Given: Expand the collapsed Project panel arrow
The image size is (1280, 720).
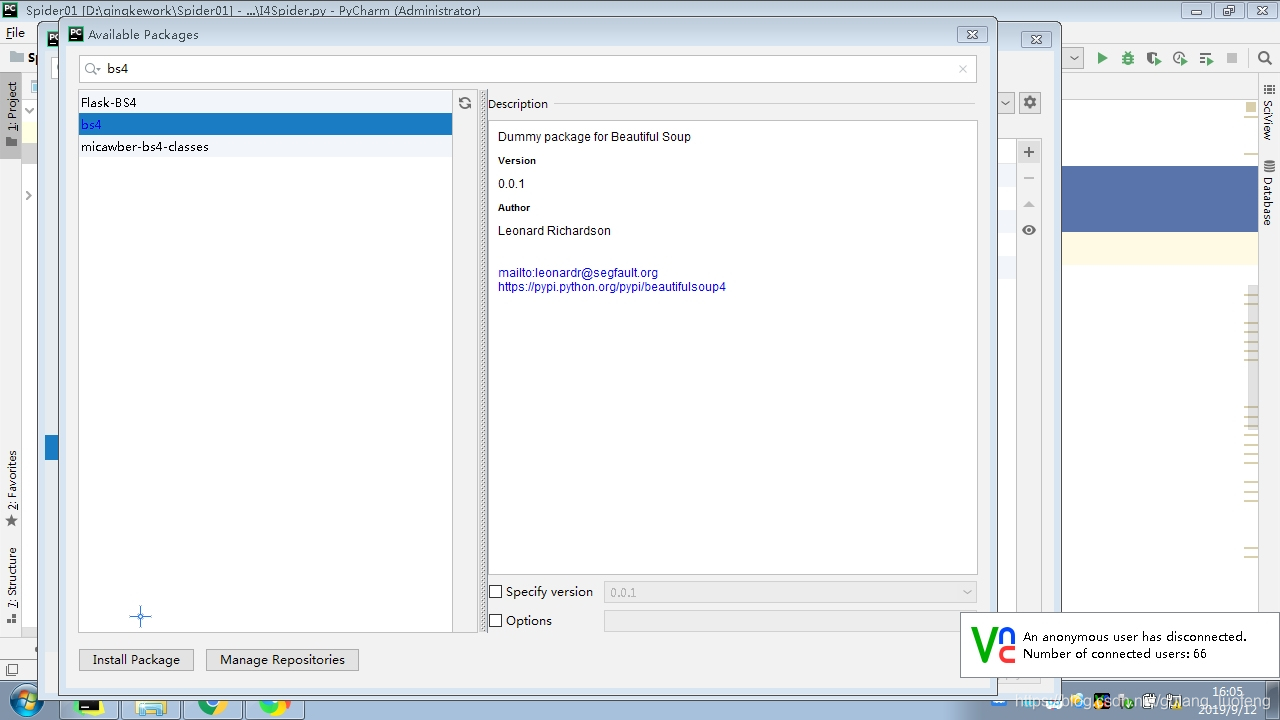Looking at the screenshot, I should [28, 196].
